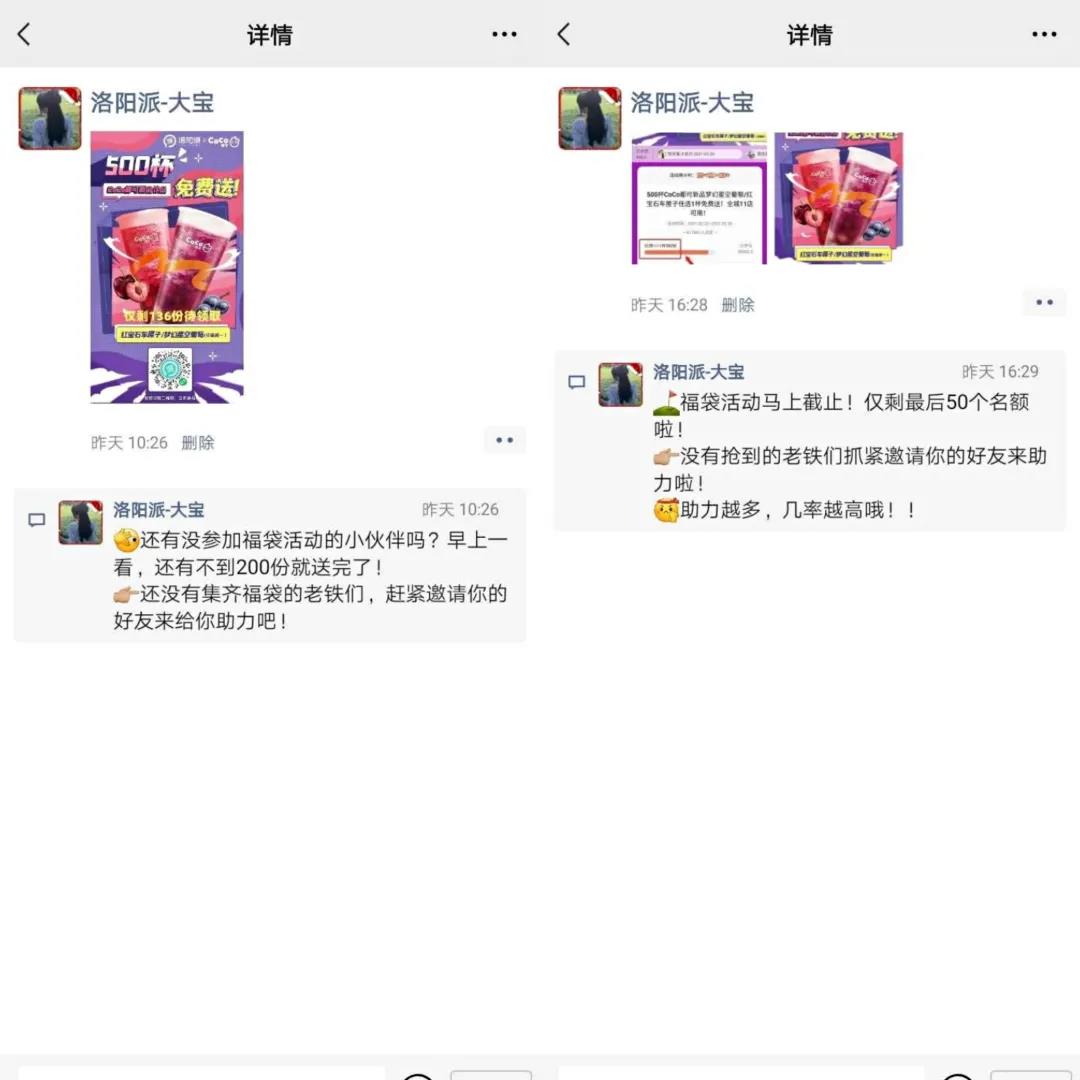Open the three-dot header menu in right panel
The image size is (1080, 1080).
[1044, 35]
